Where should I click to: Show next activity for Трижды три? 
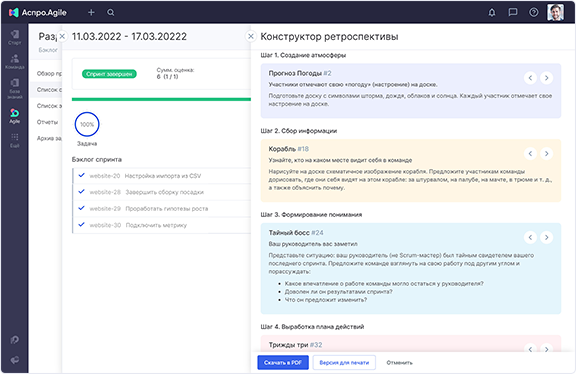[547, 348]
